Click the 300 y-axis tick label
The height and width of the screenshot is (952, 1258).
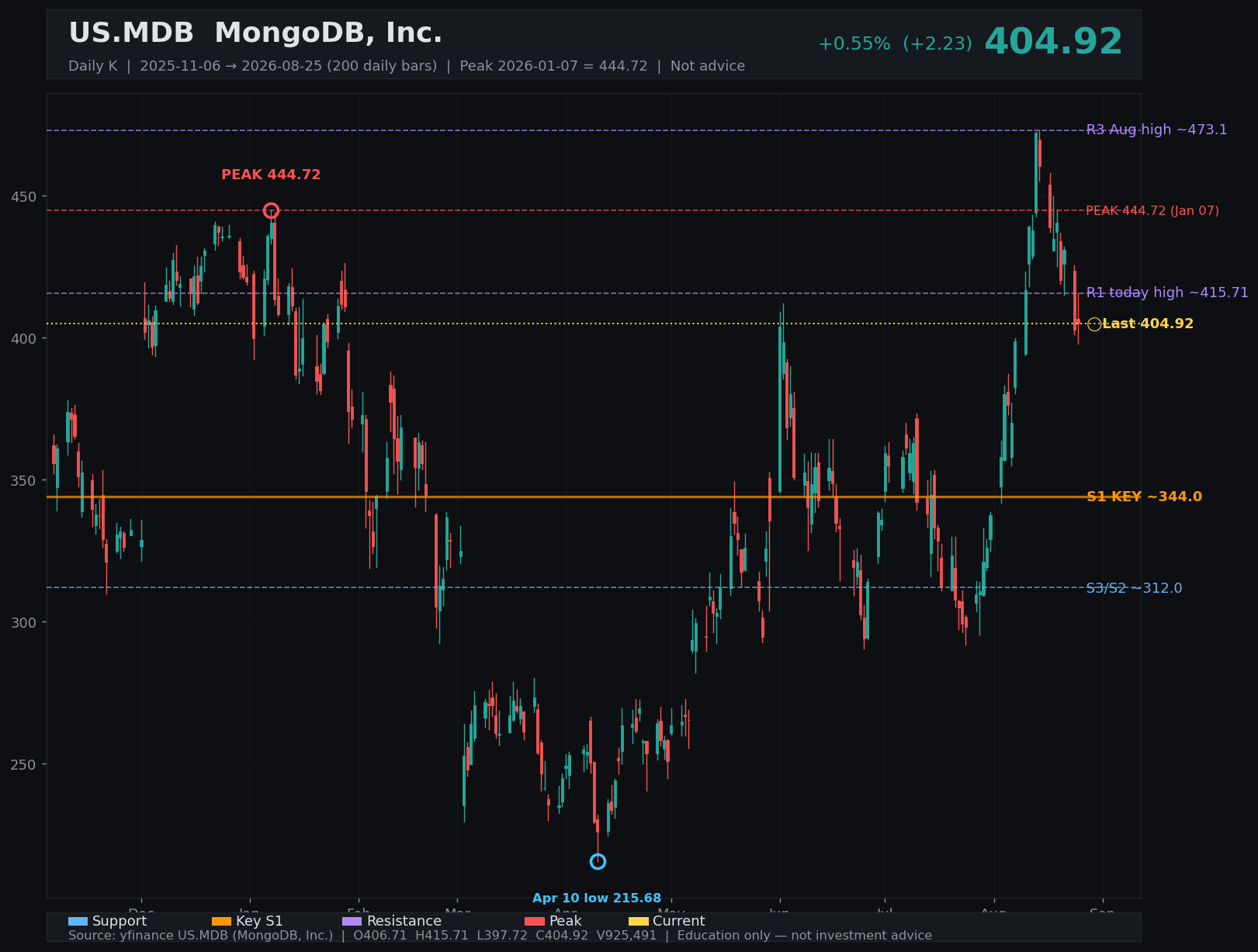tap(23, 622)
